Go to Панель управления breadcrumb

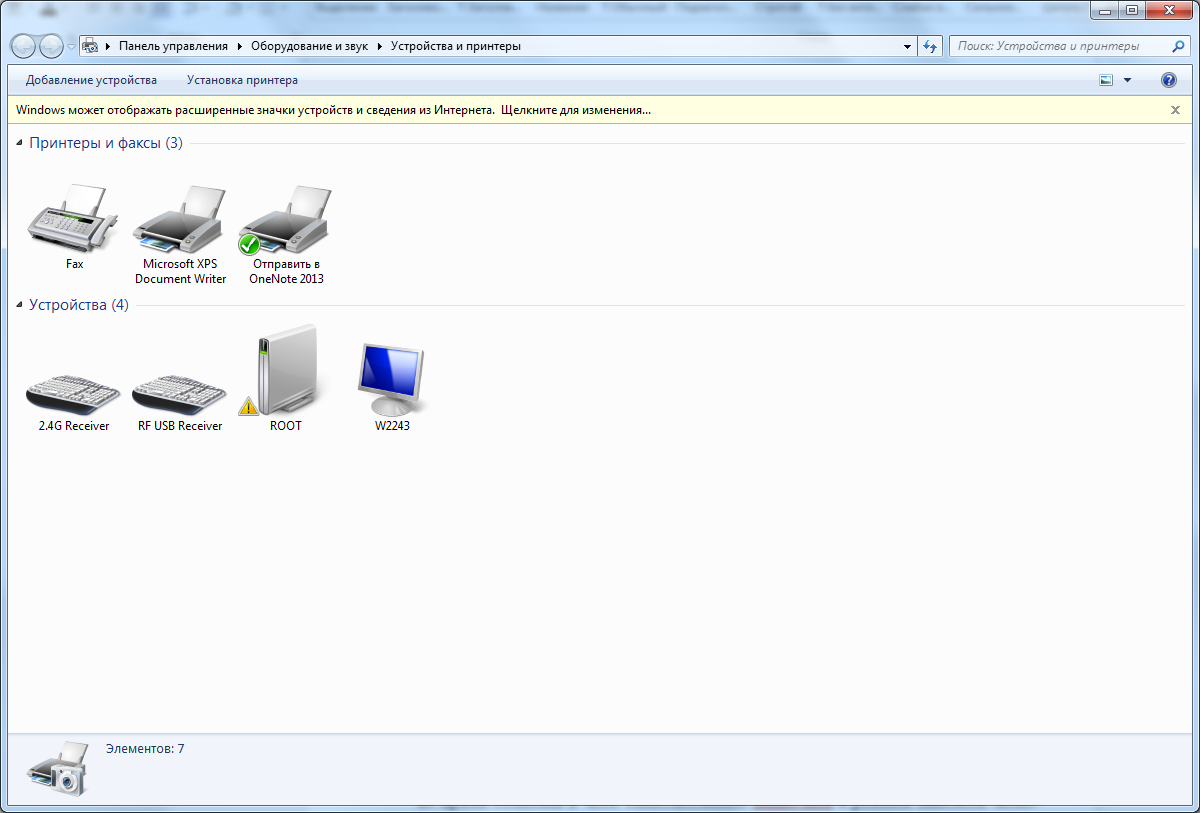coord(173,46)
